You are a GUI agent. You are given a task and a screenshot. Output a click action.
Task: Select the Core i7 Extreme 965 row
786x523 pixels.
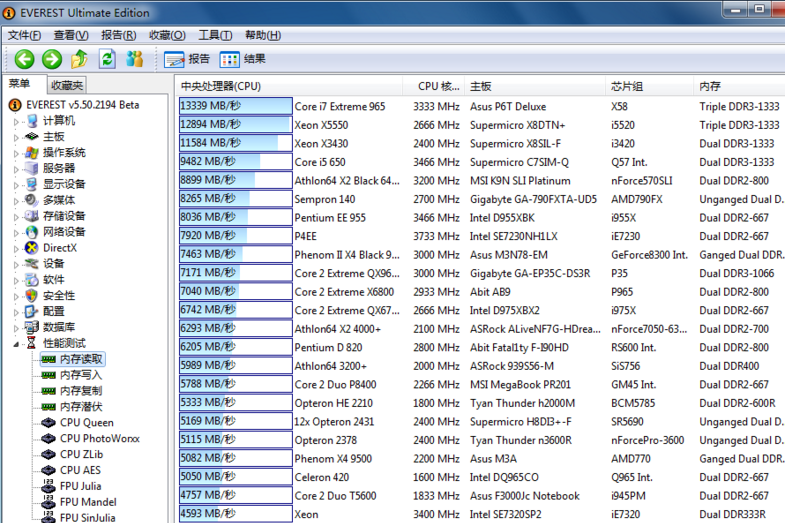click(x=481, y=106)
